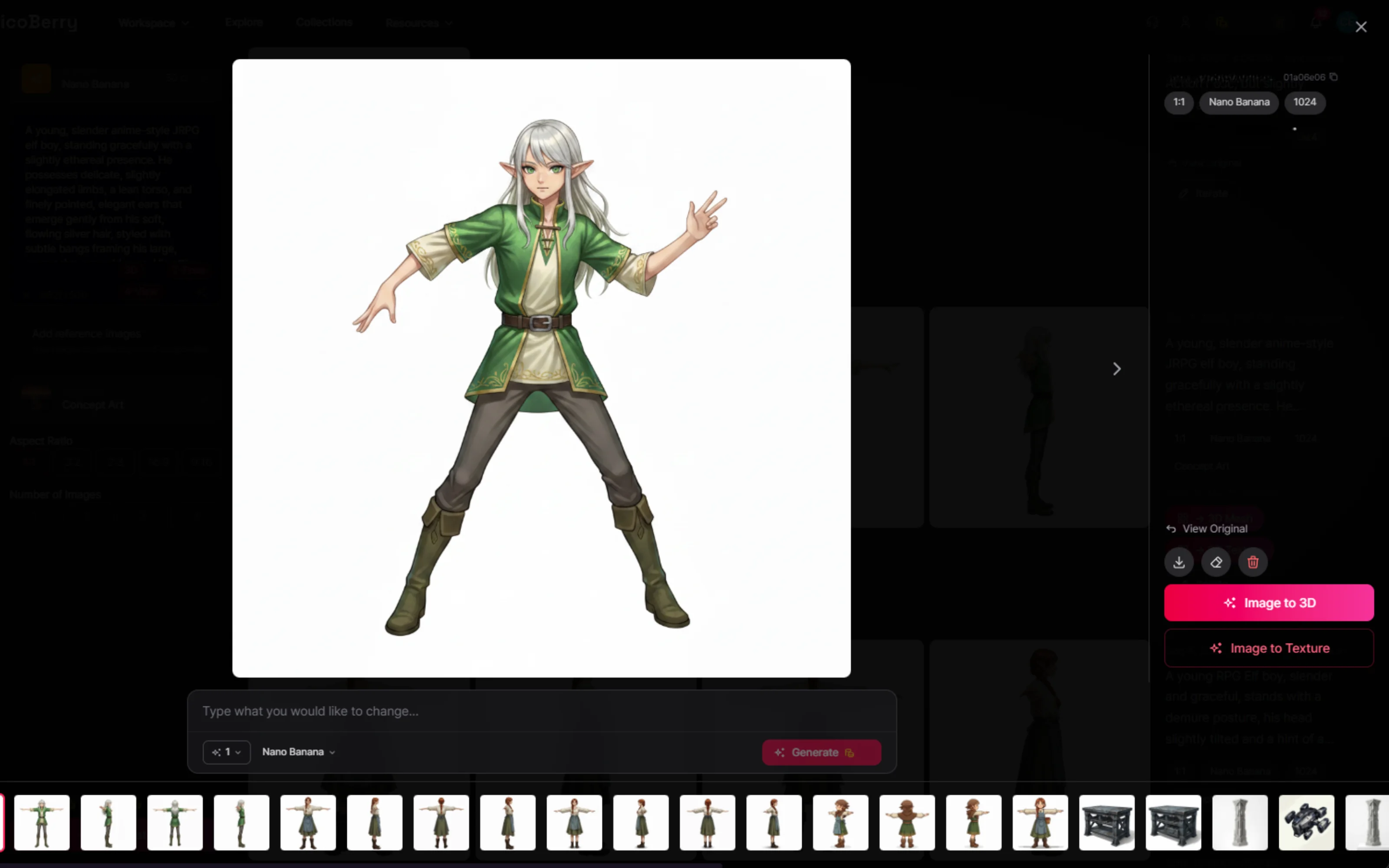Select the first black table thumbnail
The height and width of the screenshot is (868, 1389).
(x=1106, y=823)
